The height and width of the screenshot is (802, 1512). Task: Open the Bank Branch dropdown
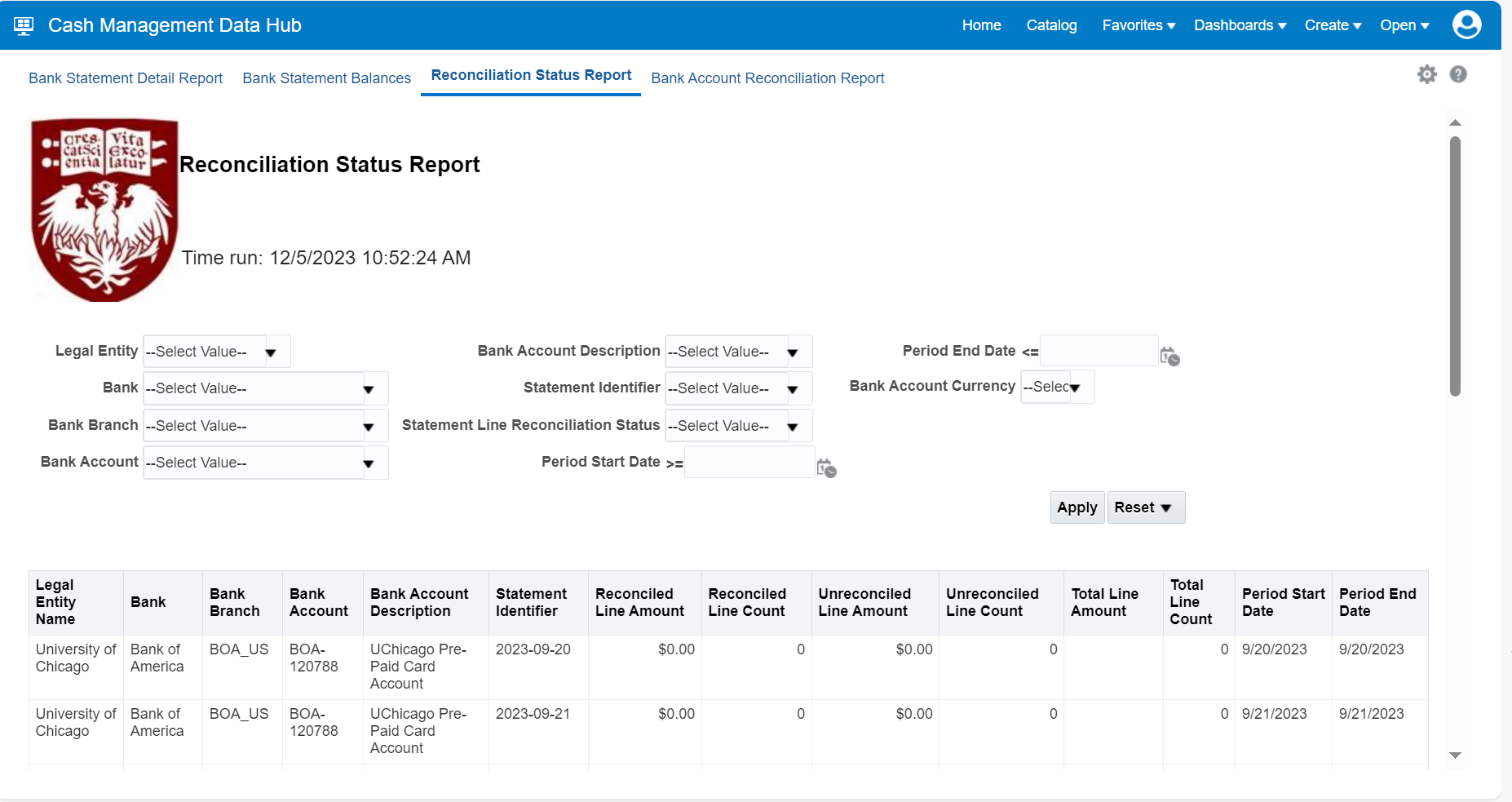click(x=266, y=426)
